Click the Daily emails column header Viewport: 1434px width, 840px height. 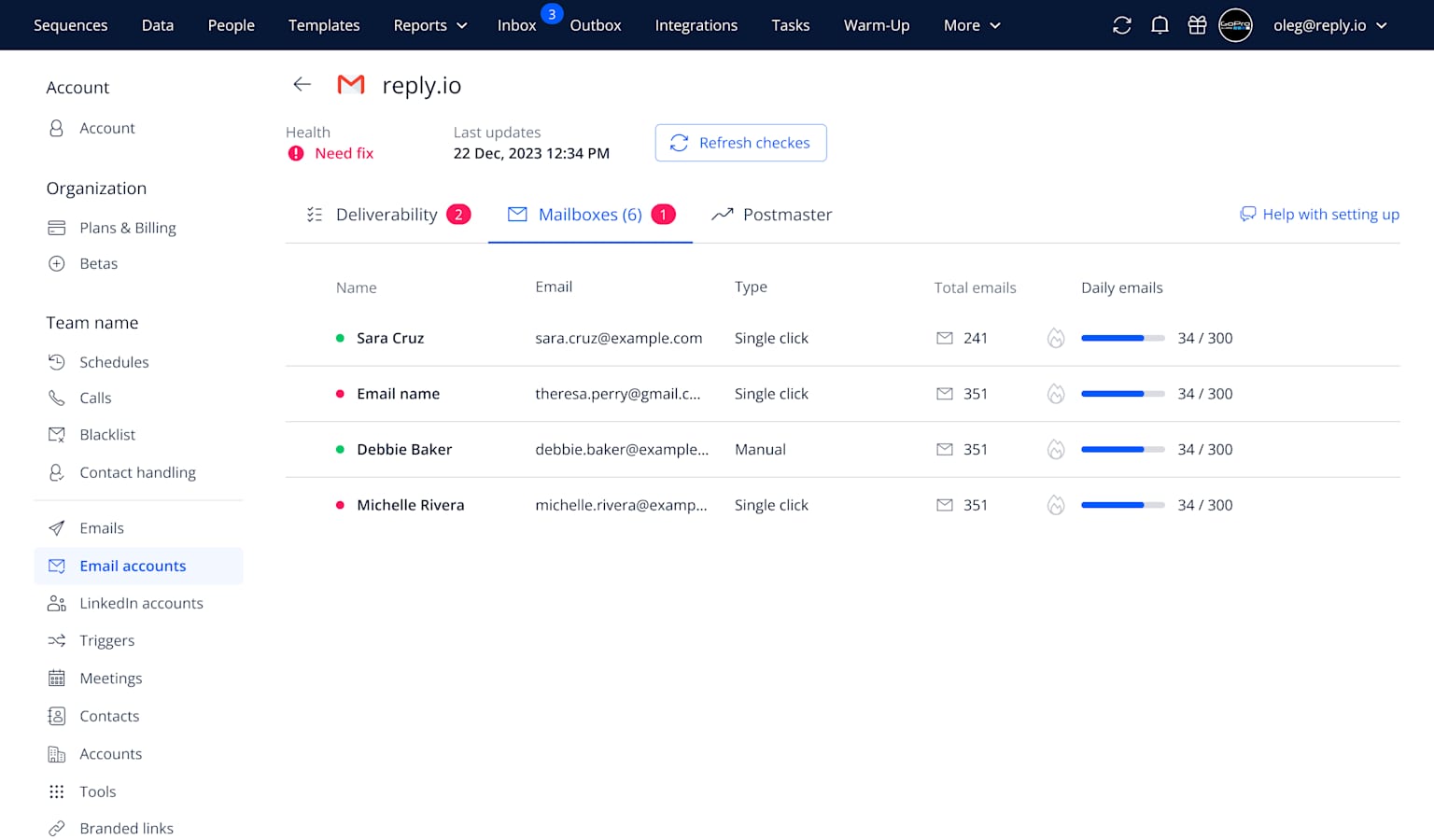click(1122, 287)
